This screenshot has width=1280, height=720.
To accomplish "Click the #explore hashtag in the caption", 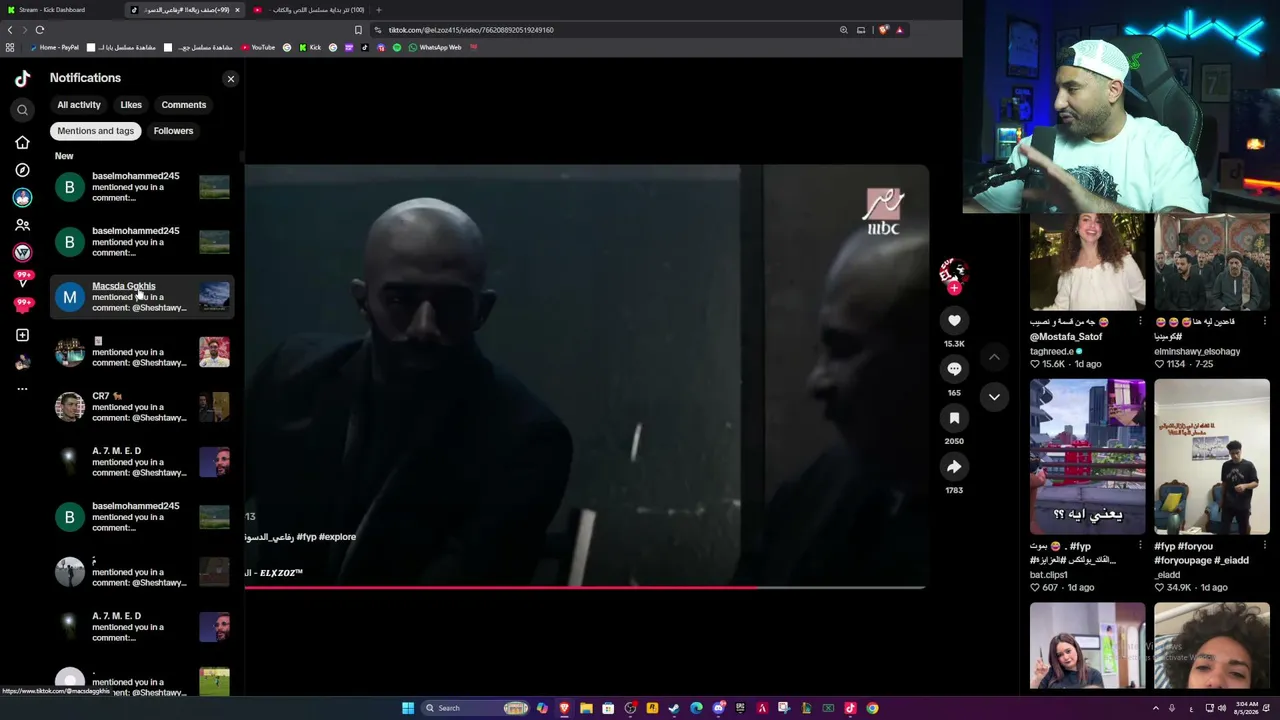I will point(338,537).
